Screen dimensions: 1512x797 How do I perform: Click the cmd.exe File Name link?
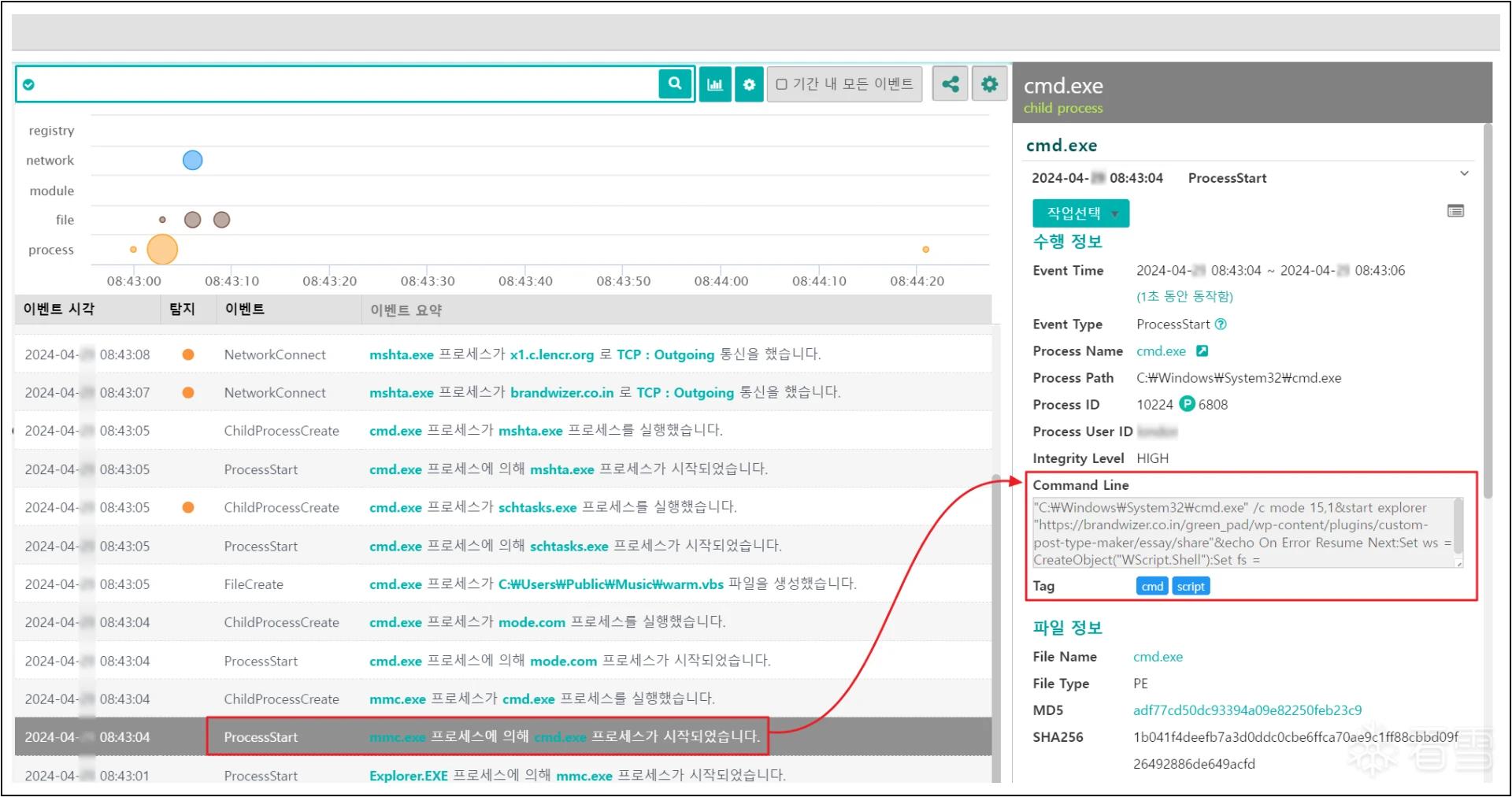[x=1158, y=657]
